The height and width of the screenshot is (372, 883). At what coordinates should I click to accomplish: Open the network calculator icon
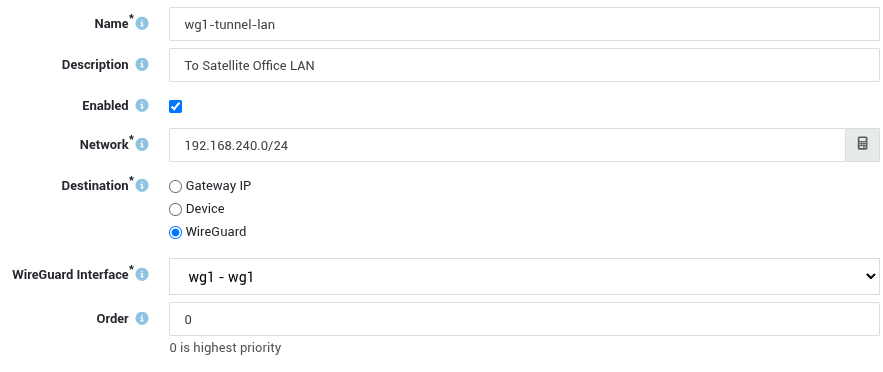pyautogui.click(x=862, y=145)
